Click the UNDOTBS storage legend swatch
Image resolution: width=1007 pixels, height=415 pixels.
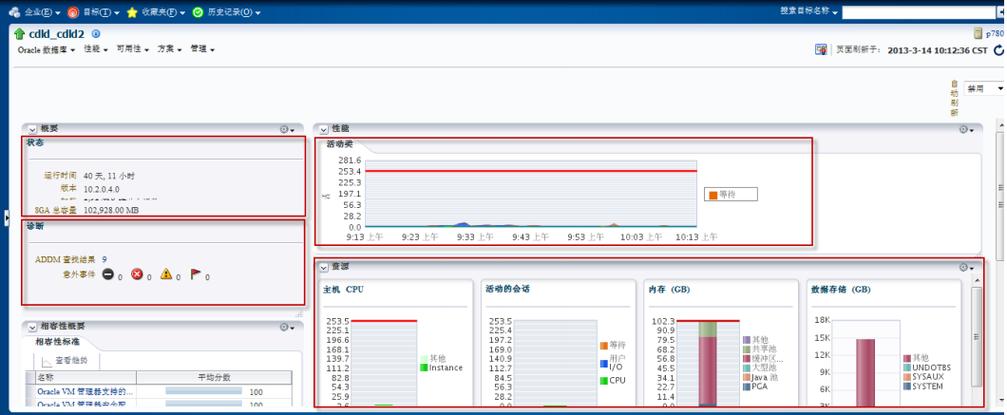(x=907, y=368)
